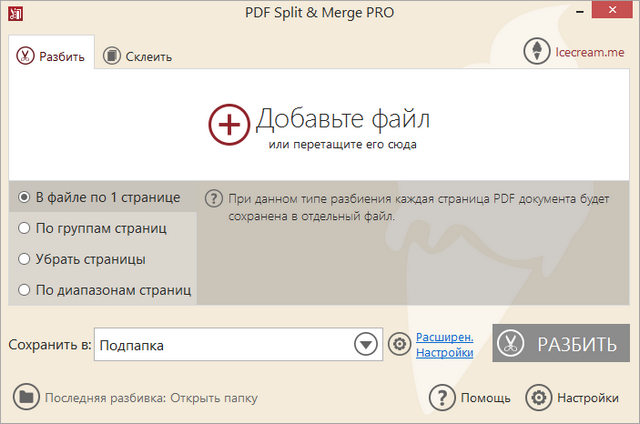Image resolution: width=640 pixels, height=424 pixels.
Task: Click 'Последняя разбивка: Открыть папку' text
Action: [151, 398]
